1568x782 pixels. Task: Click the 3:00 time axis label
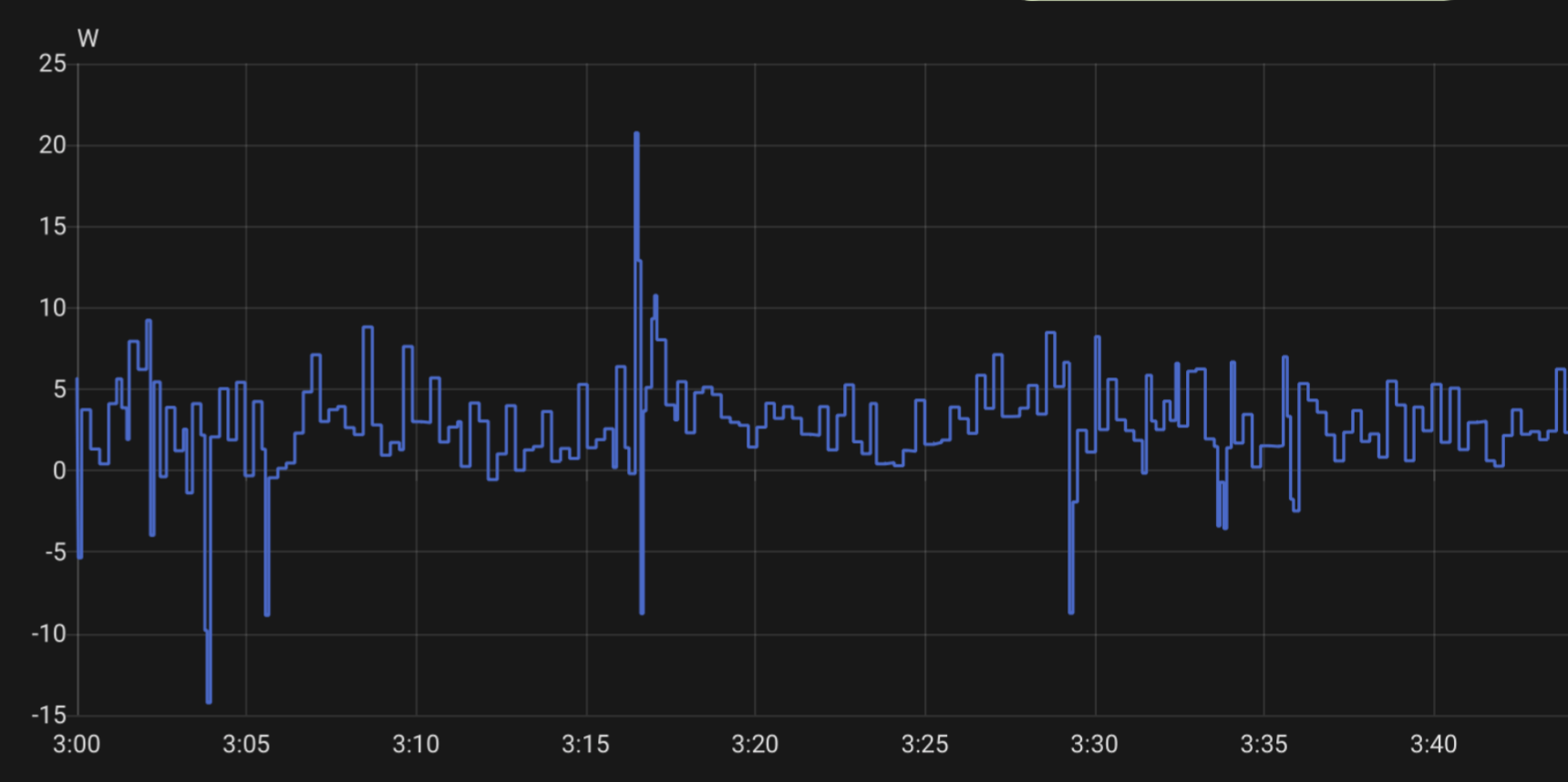tap(77, 745)
